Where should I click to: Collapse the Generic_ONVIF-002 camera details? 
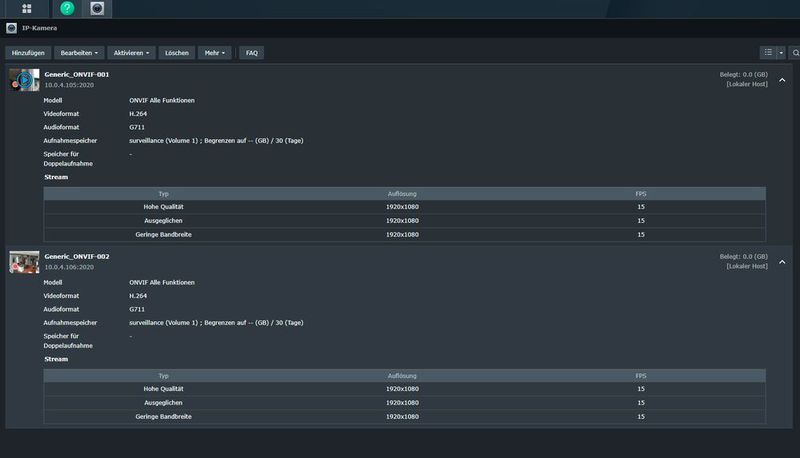coord(782,262)
